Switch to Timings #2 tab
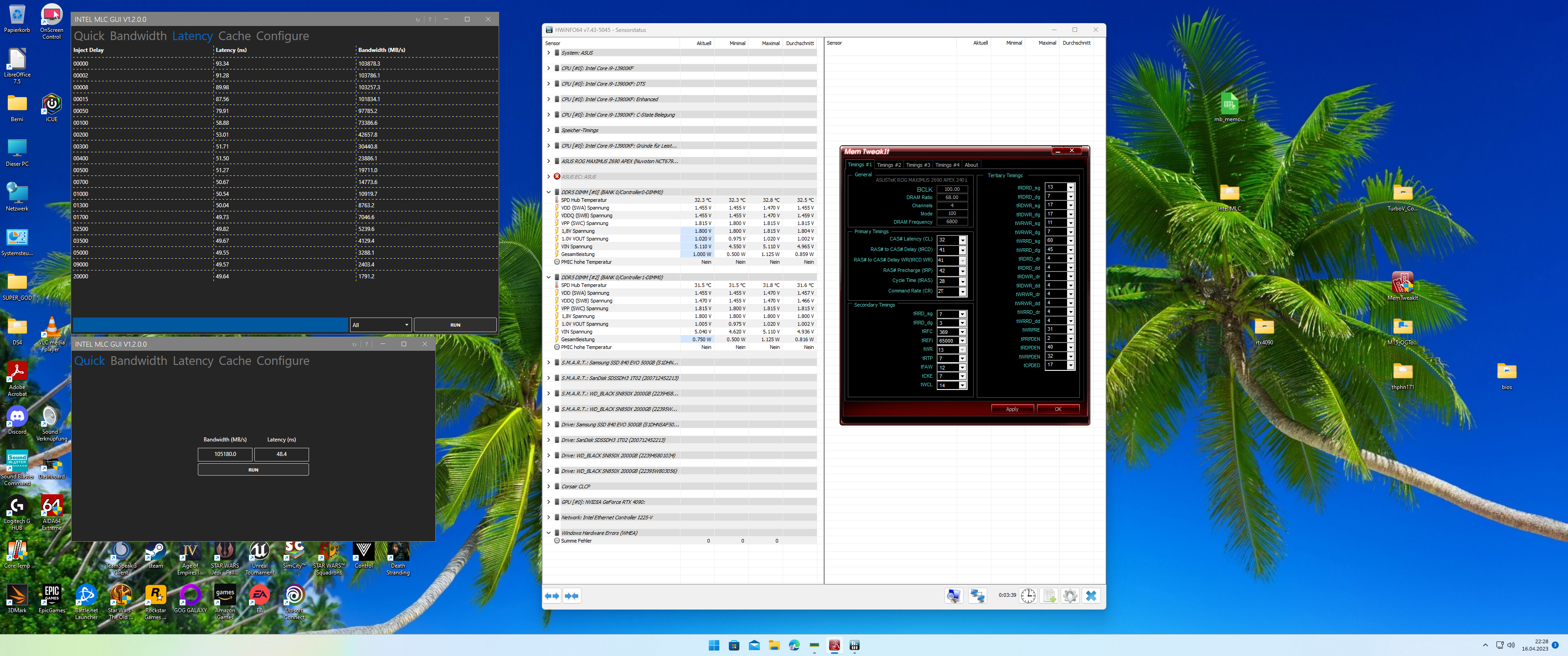This screenshot has height=656, width=1568. [888, 165]
